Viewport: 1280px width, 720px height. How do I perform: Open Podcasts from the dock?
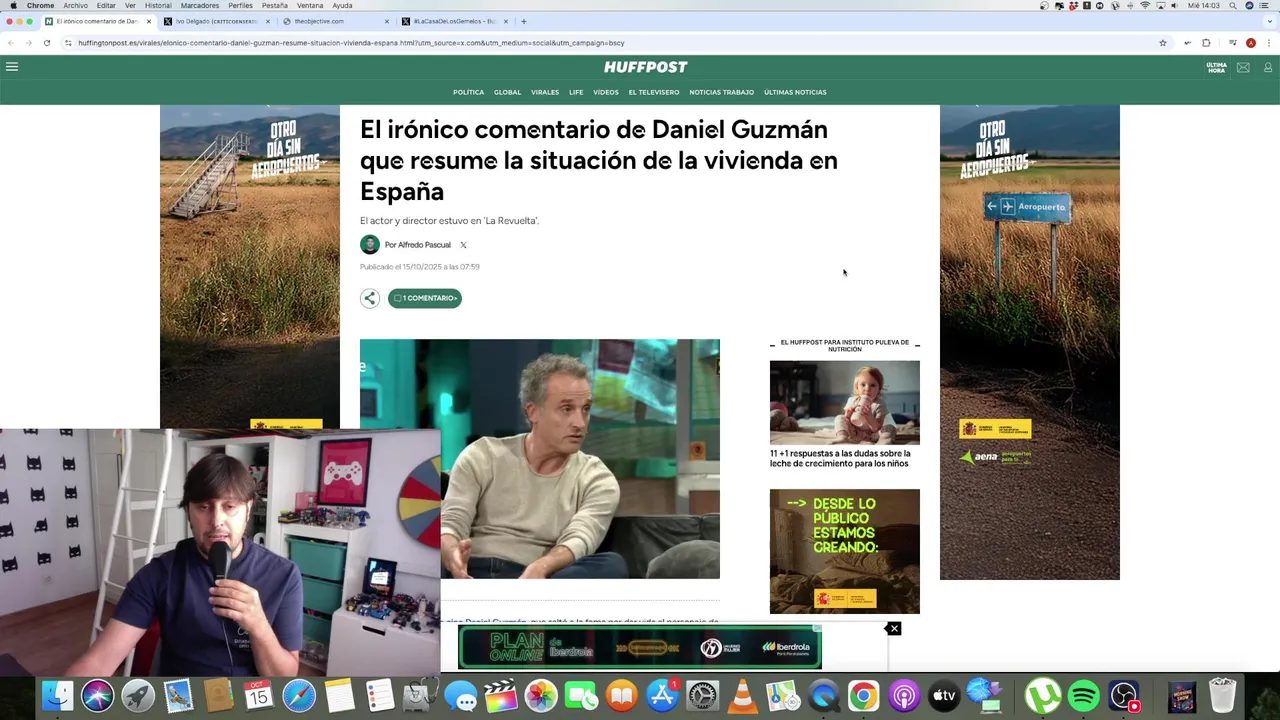click(904, 696)
